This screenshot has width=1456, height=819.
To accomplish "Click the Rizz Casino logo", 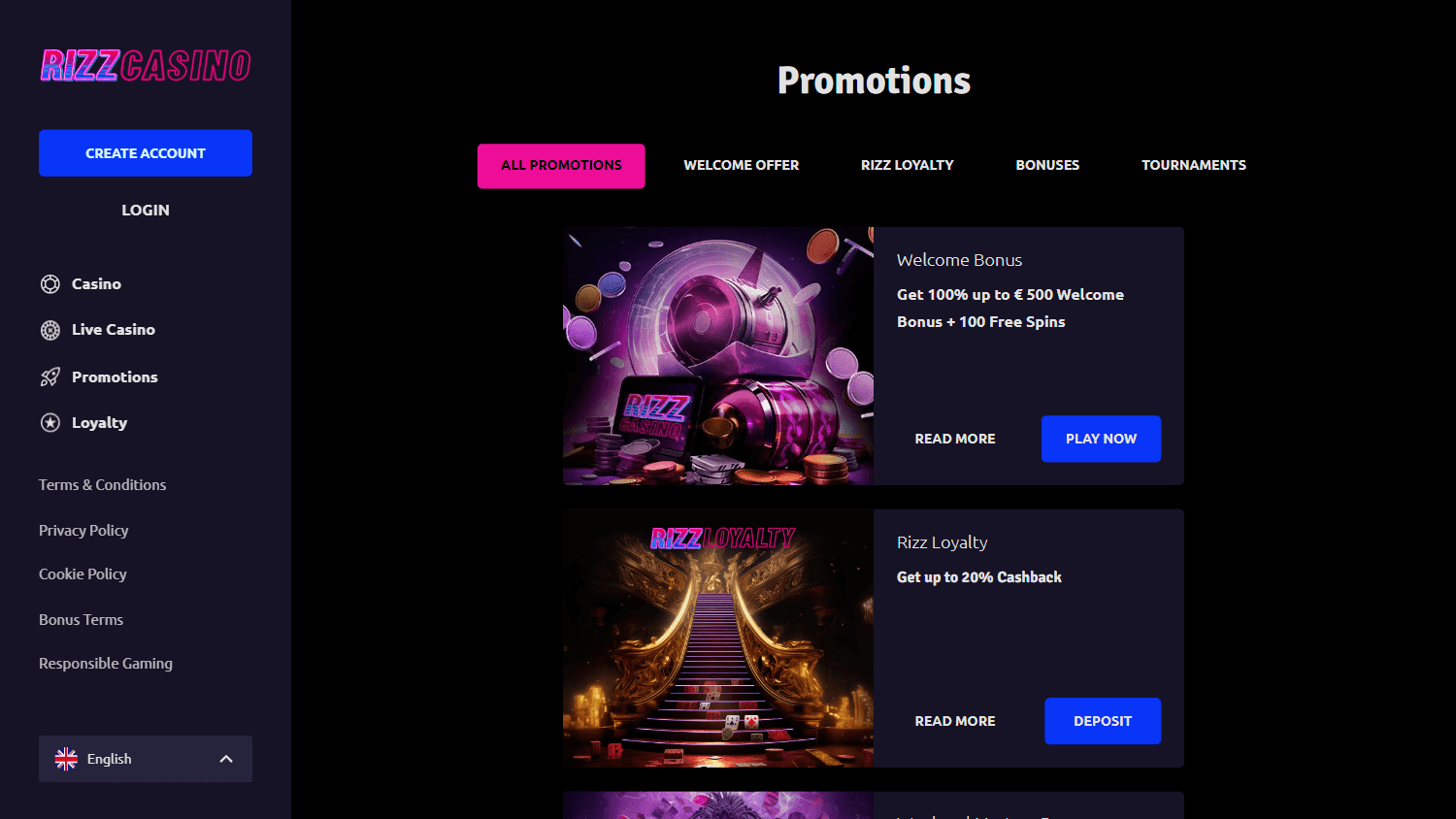I will point(146,65).
